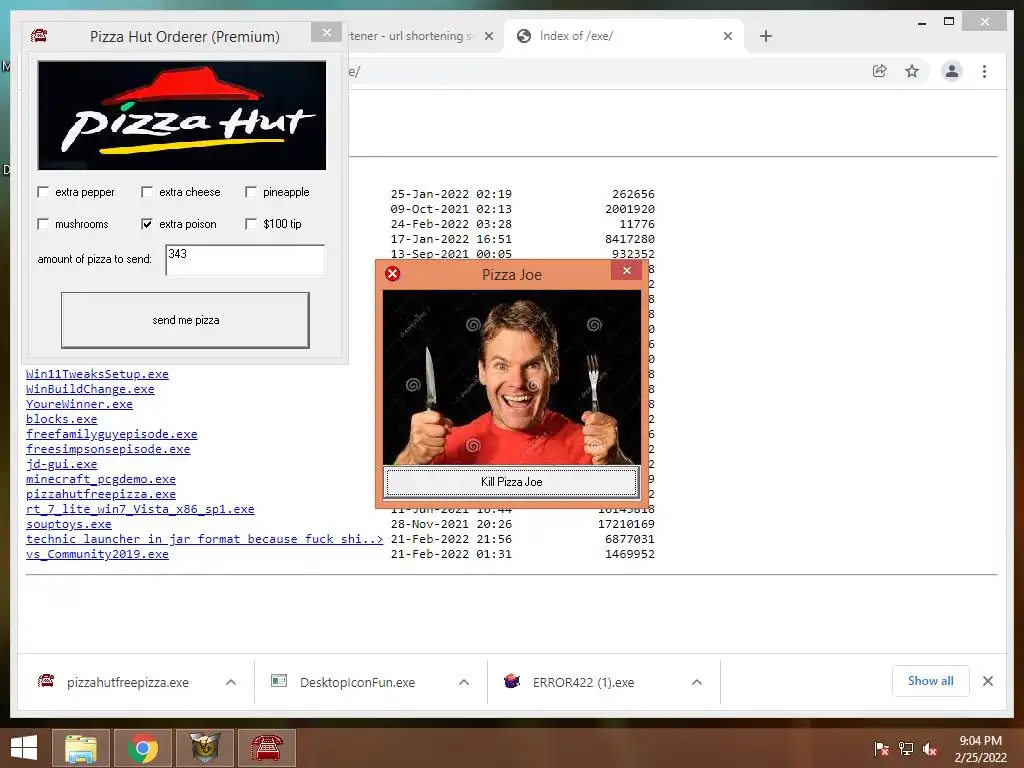This screenshot has width=1024, height=768.
Task: Expand options for pizzahutfreepizza.exe download
Action: pos(231,682)
